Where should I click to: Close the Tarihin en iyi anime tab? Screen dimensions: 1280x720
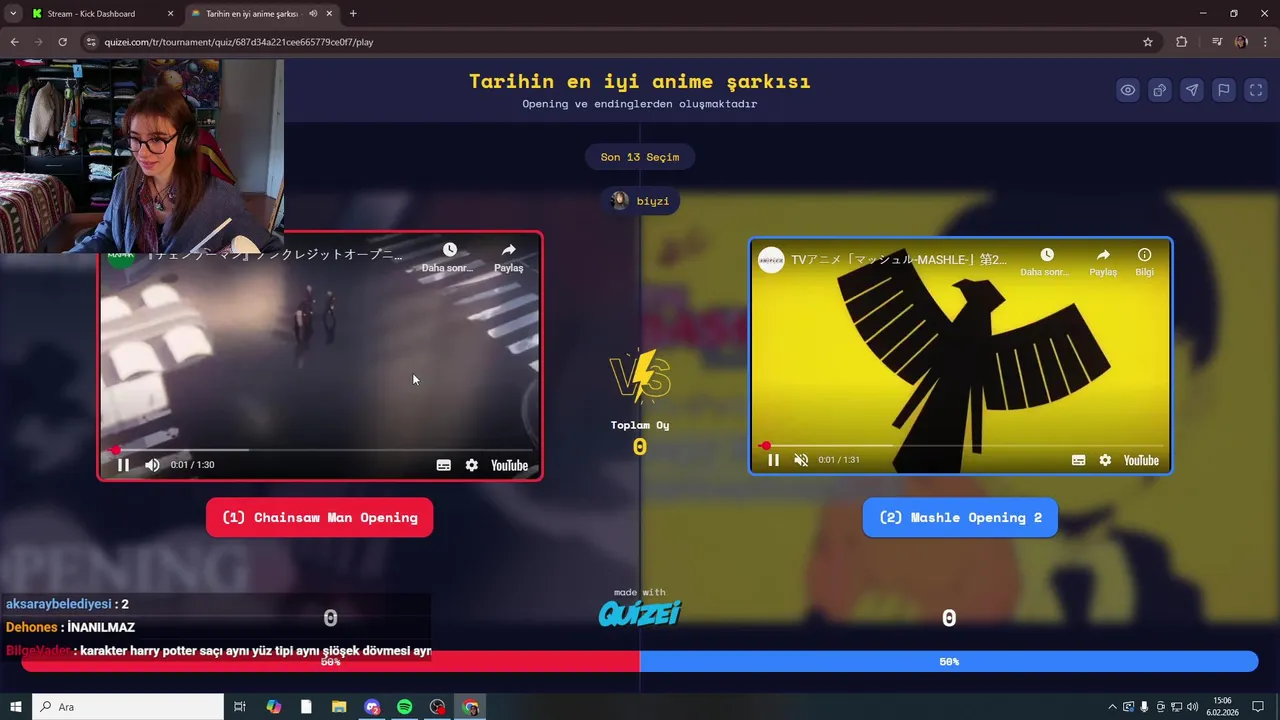point(330,14)
